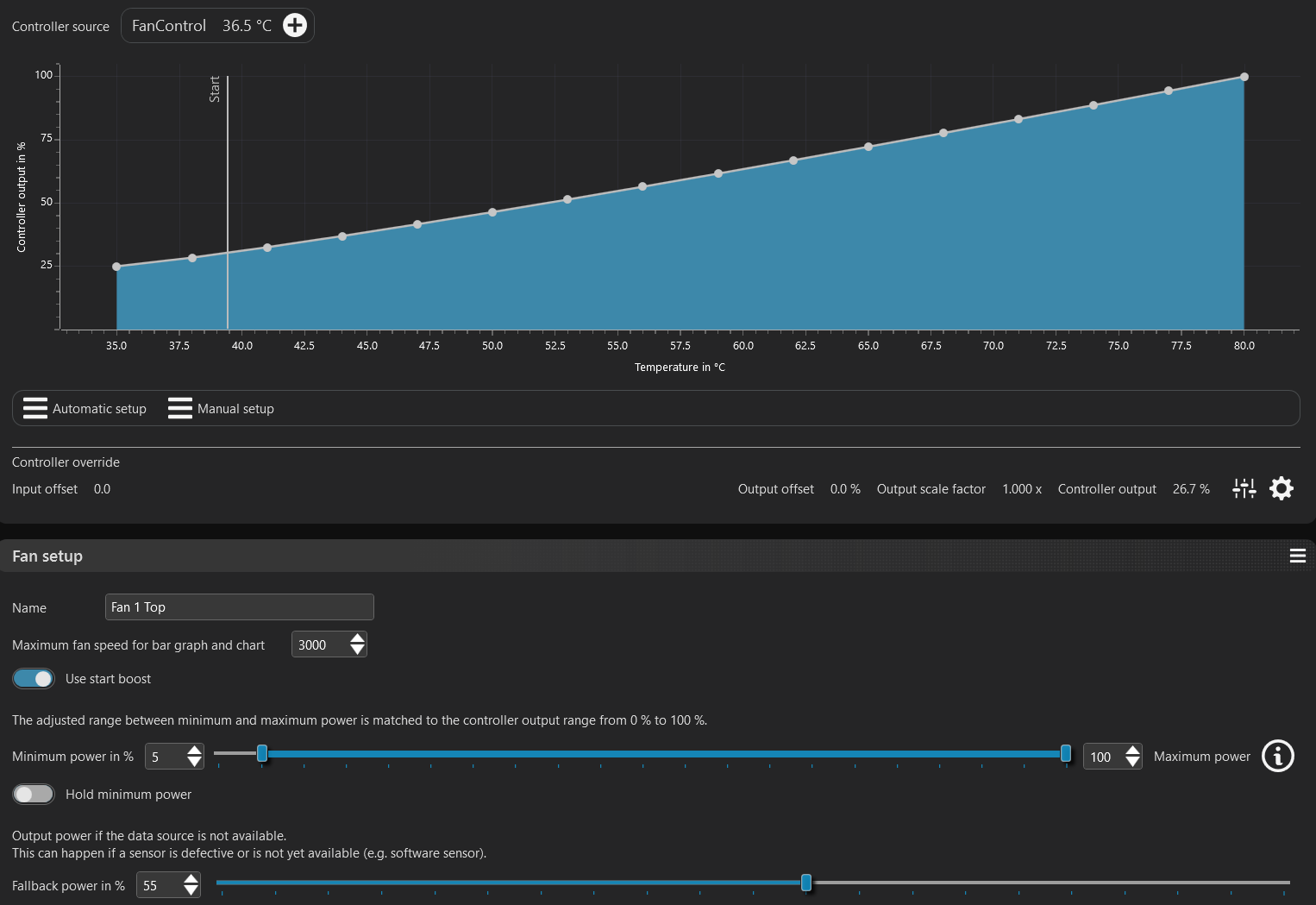Viewport: 1316px width, 905px height.
Task: Click the Manual setup hamburger icon
Action: point(180,408)
